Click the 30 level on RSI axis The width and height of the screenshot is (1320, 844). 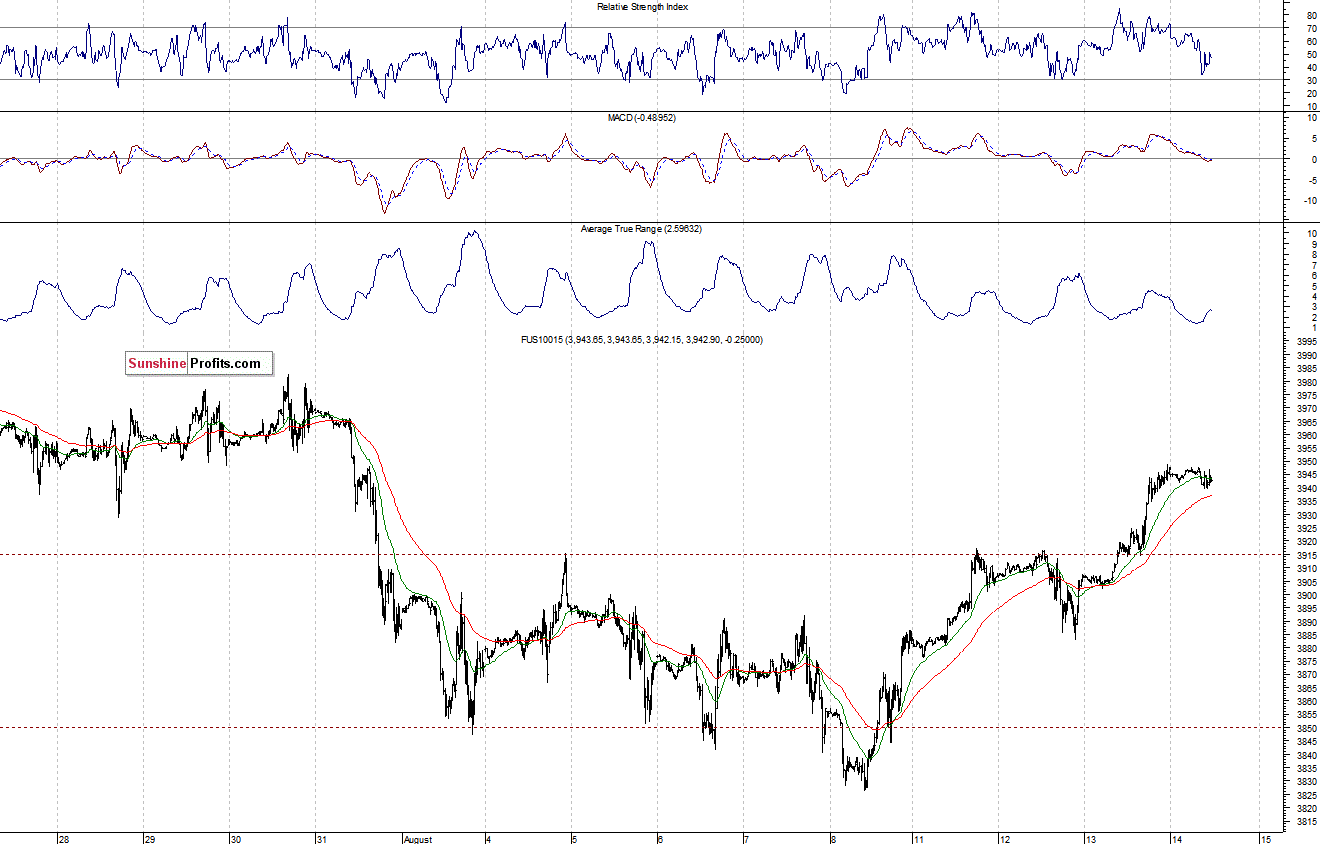(x=1311, y=80)
